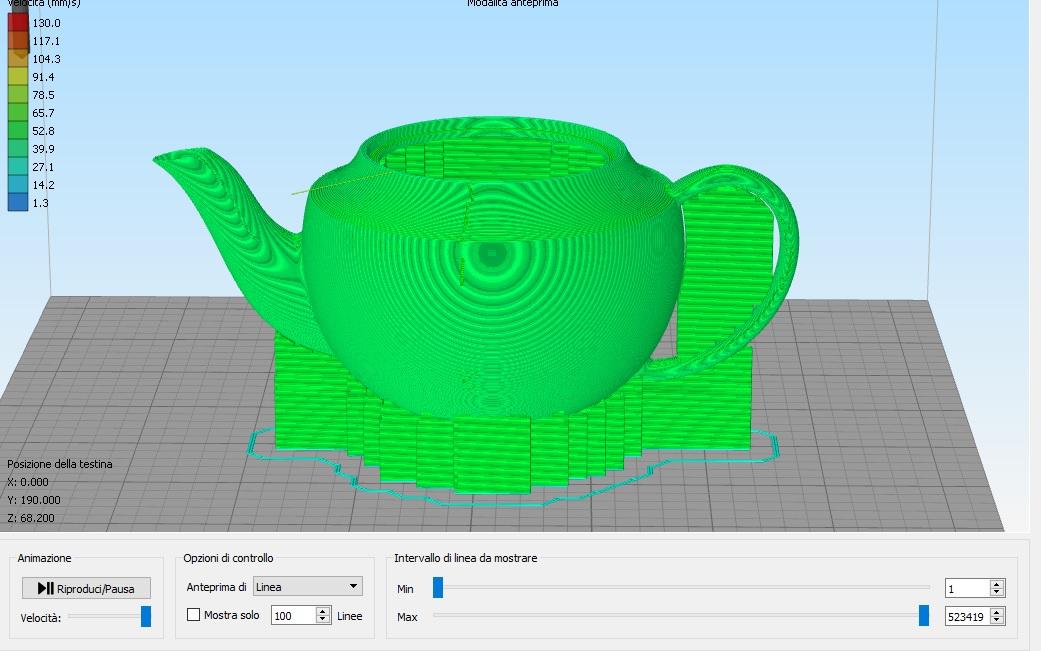1041x651 pixels.
Task: Decrement the Min value with down arrow
Action: (x=997, y=593)
